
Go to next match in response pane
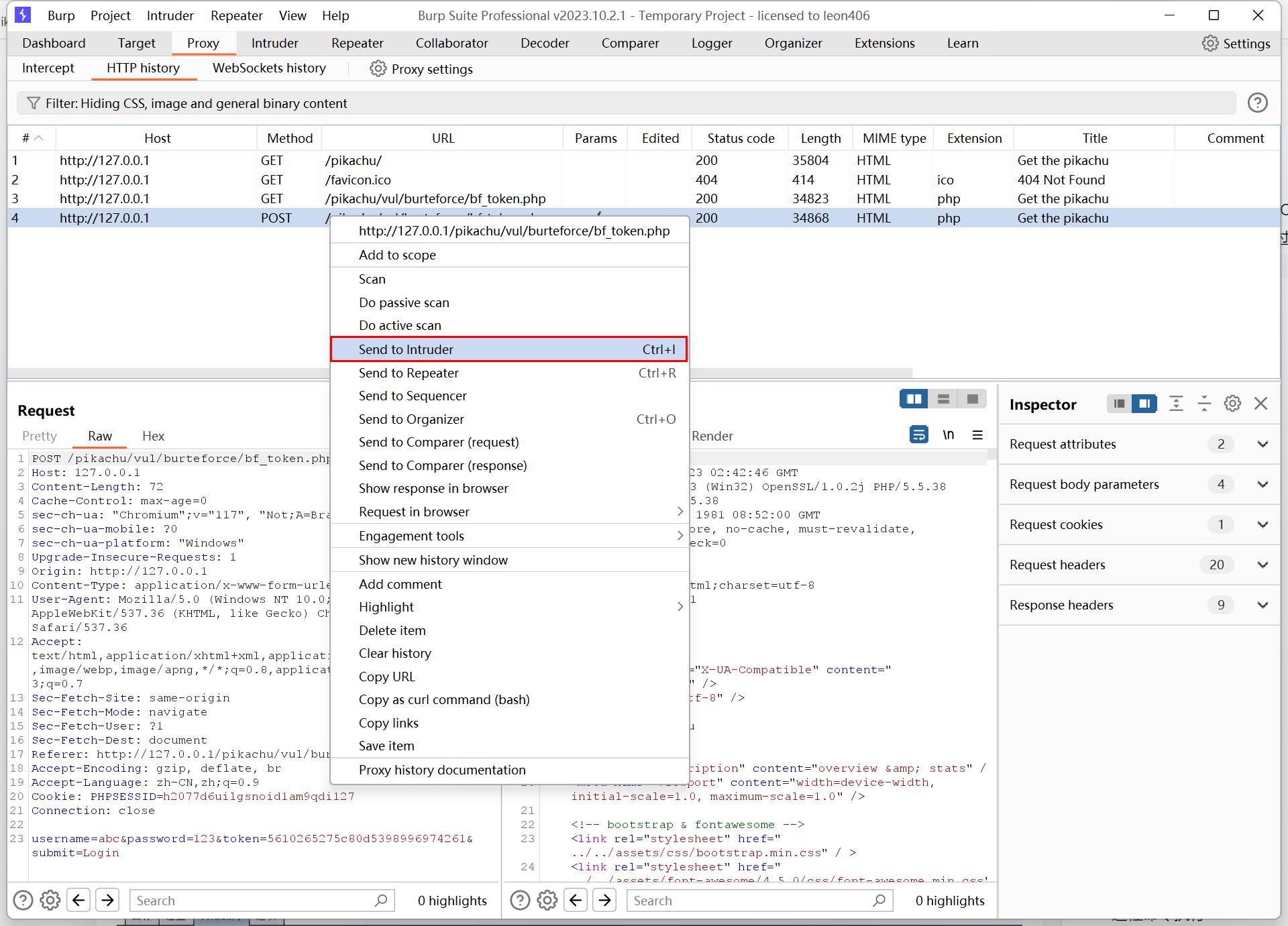605,900
